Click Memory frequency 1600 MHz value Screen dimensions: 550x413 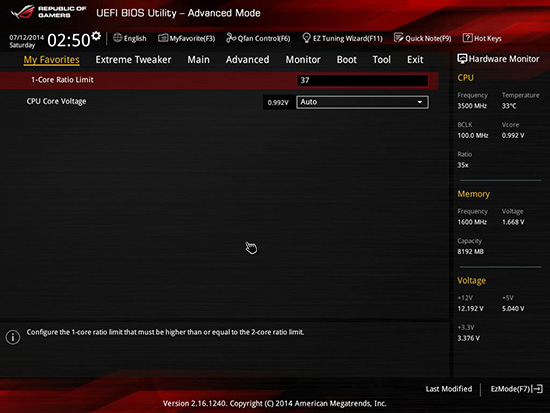point(472,222)
